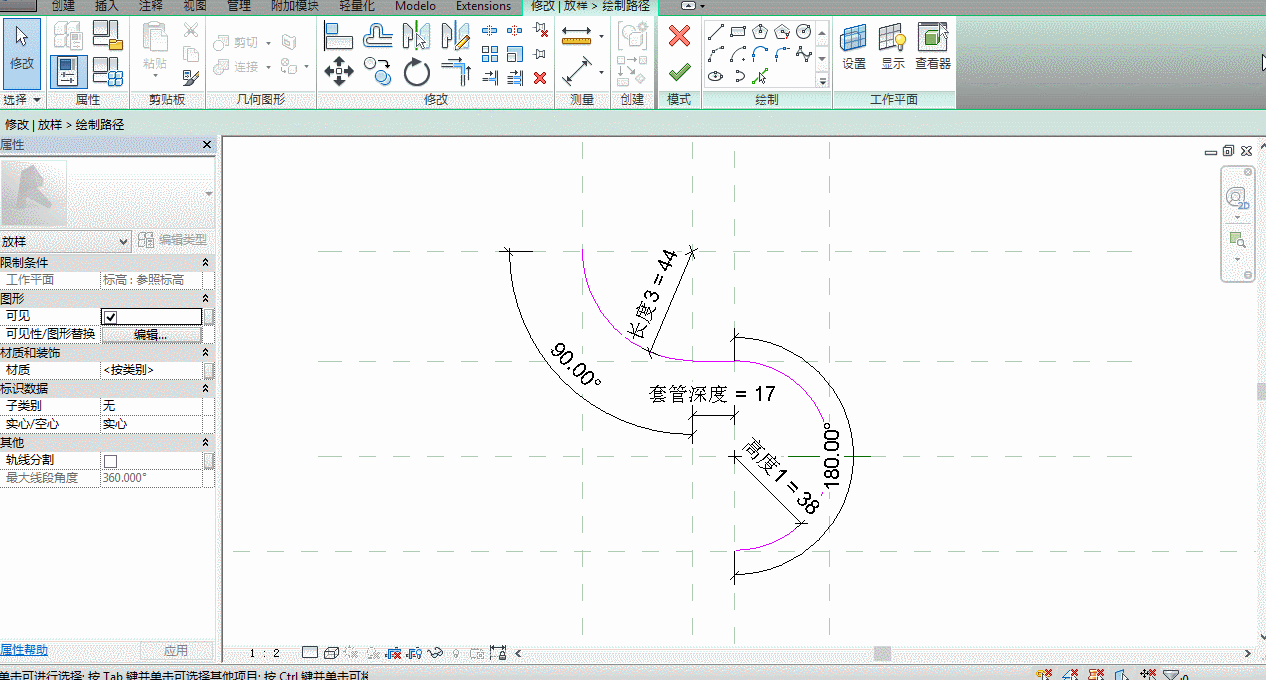This screenshot has height=680, width=1266.
Task: Choose the Rectangle draw tool
Action: (x=738, y=32)
